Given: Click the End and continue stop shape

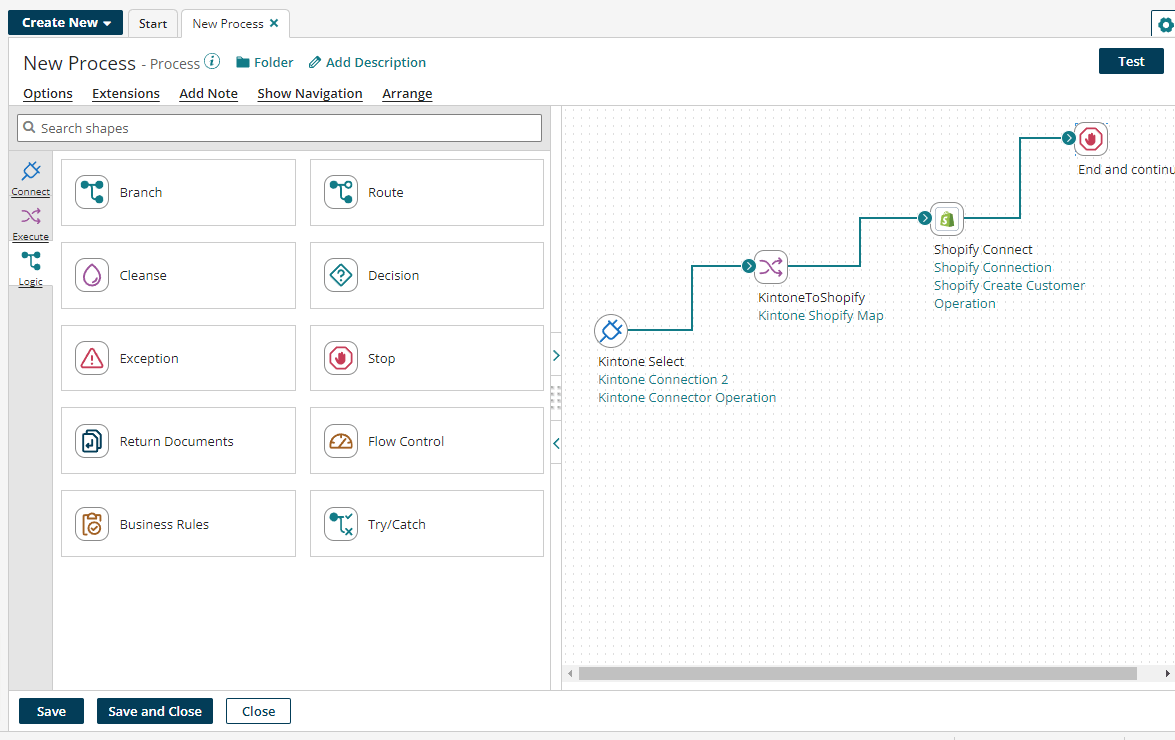Looking at the screenshot, I should [1091, 139].
